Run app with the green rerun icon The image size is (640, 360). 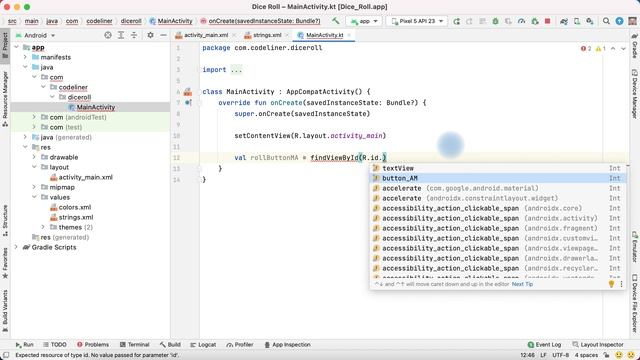tap(456, 21)
